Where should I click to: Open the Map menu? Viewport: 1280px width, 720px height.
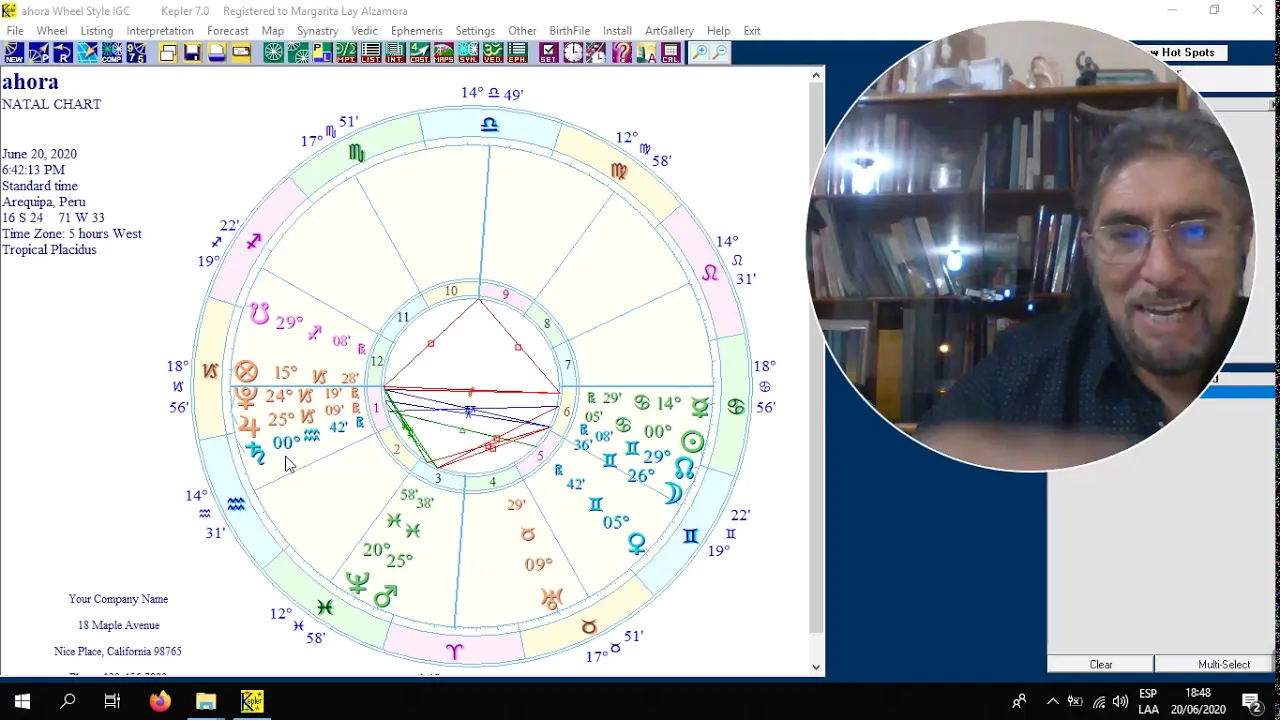273,31
